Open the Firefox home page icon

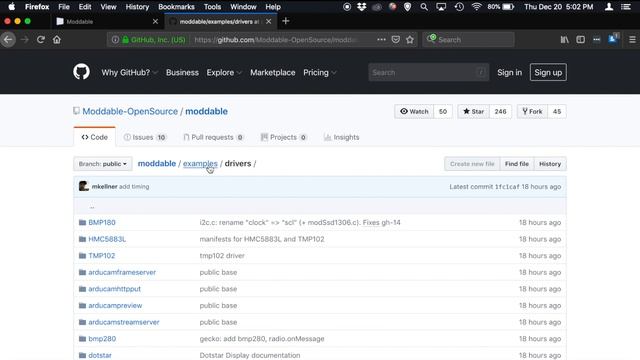[x=57, y=40]
